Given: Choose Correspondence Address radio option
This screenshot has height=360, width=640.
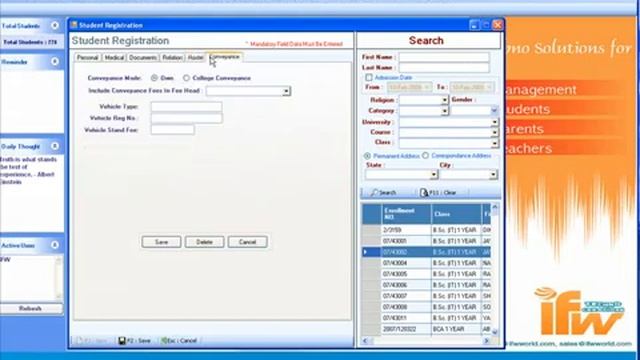Looking at the screenshot, I should point(425,156).
